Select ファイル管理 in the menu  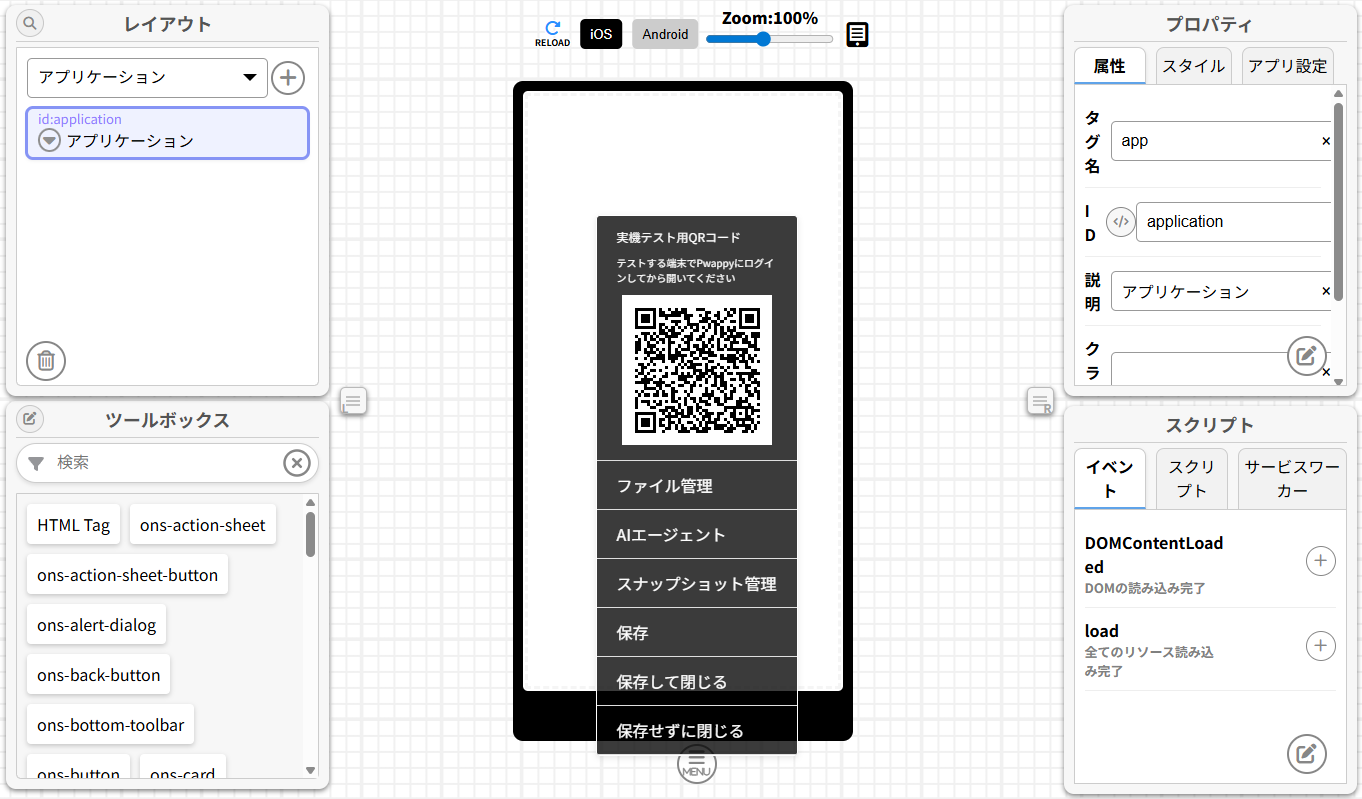696,486
